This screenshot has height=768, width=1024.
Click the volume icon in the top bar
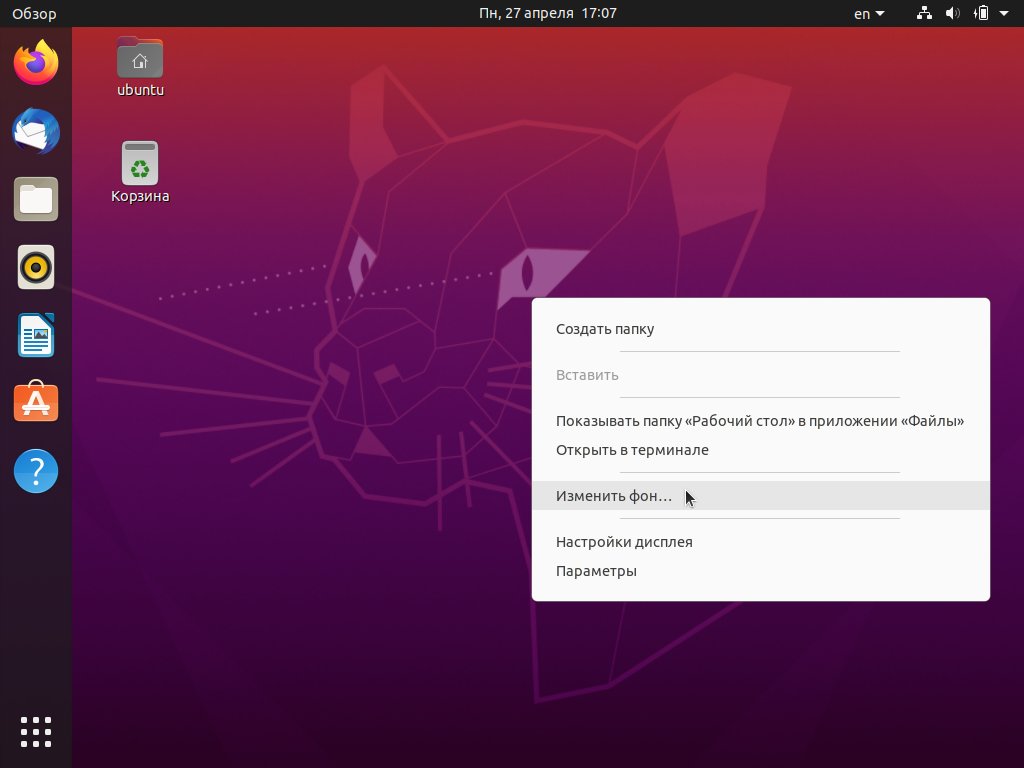953,13
